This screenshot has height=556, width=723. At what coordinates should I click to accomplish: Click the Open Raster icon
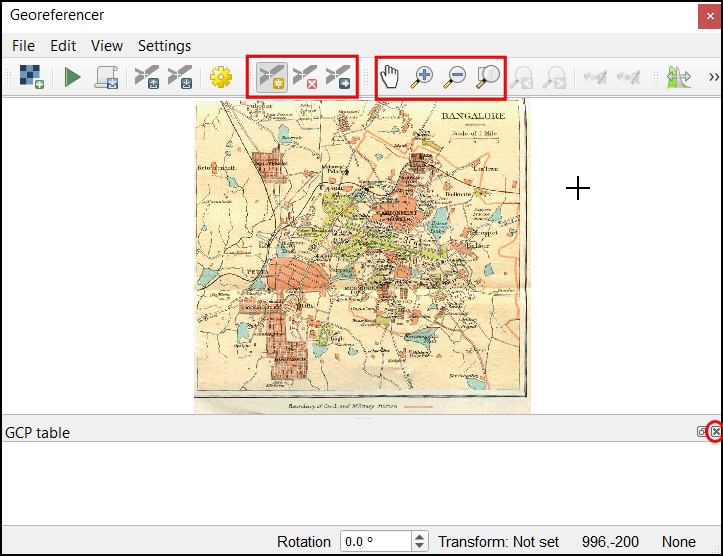(31, 77)
